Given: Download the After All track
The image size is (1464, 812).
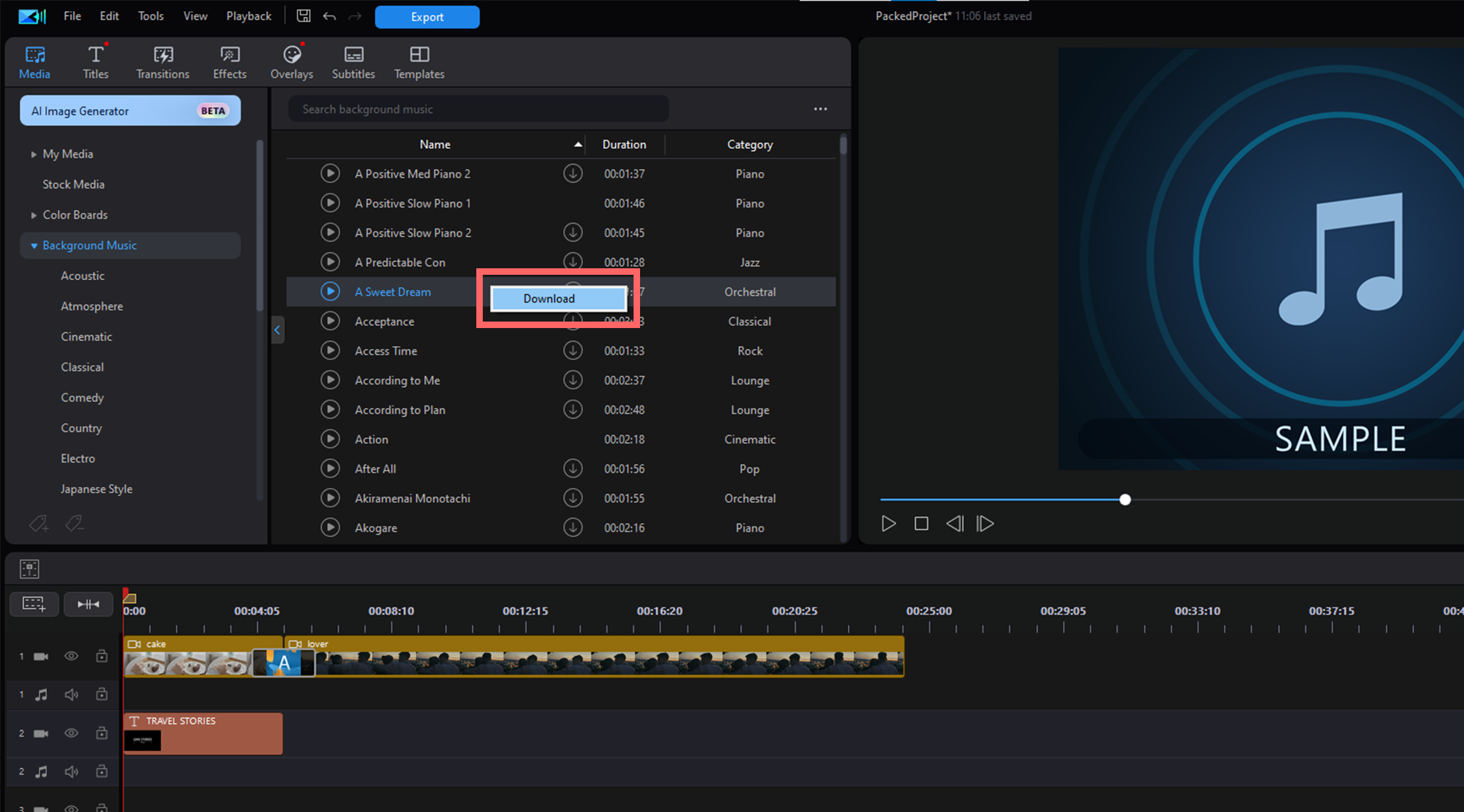Looking at the screenshot, I should click(x=572, y=468).
